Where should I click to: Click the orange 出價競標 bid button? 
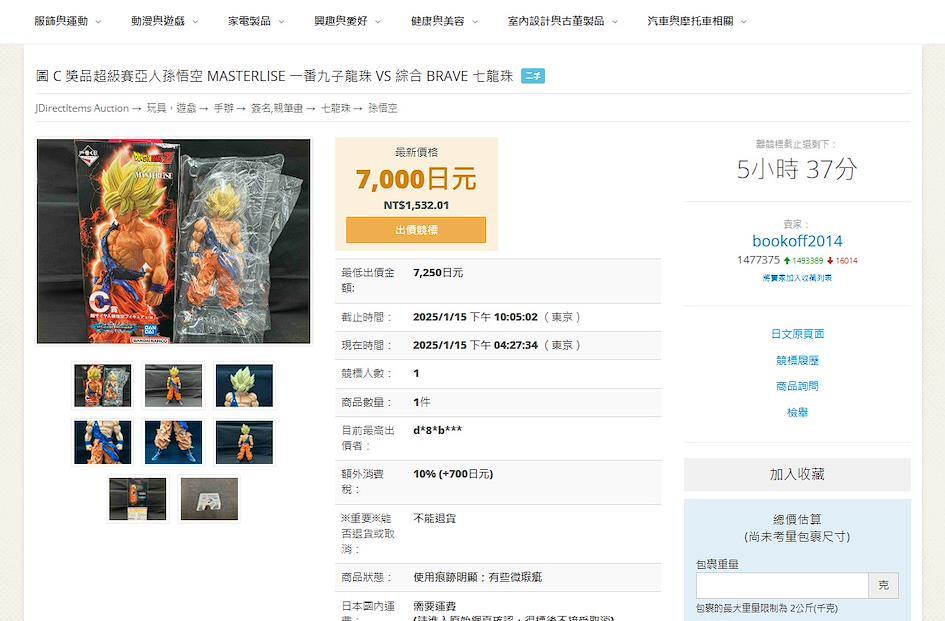coord(416,230)
